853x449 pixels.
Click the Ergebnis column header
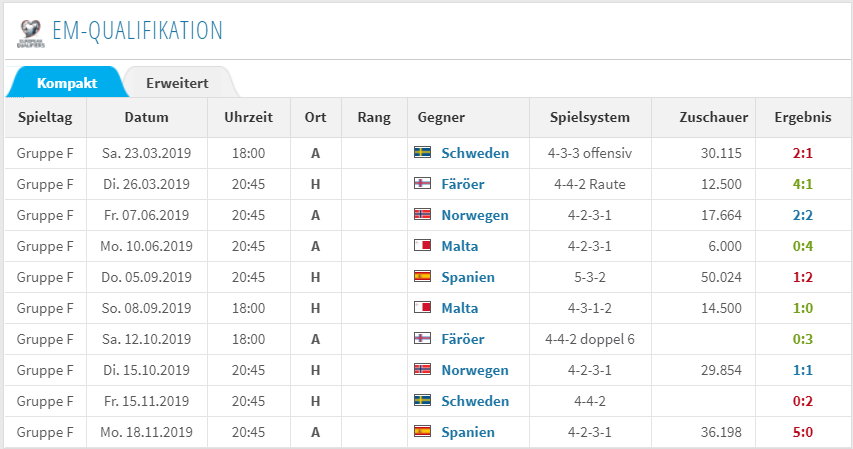pos(803,117)
